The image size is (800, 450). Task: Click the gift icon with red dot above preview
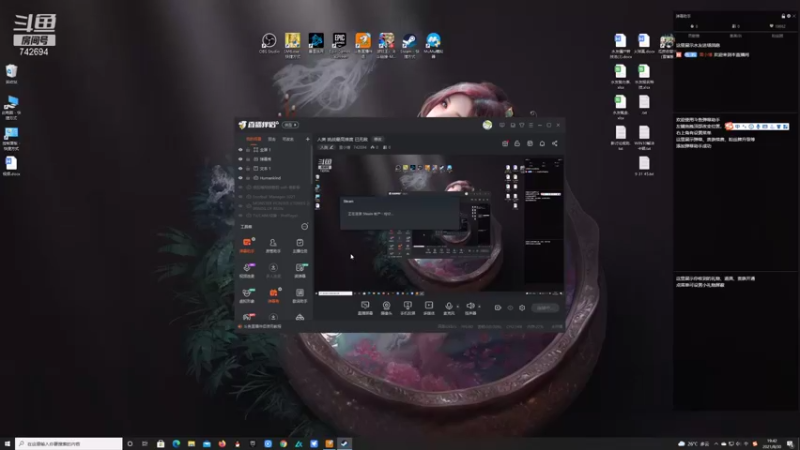[505, 143]
